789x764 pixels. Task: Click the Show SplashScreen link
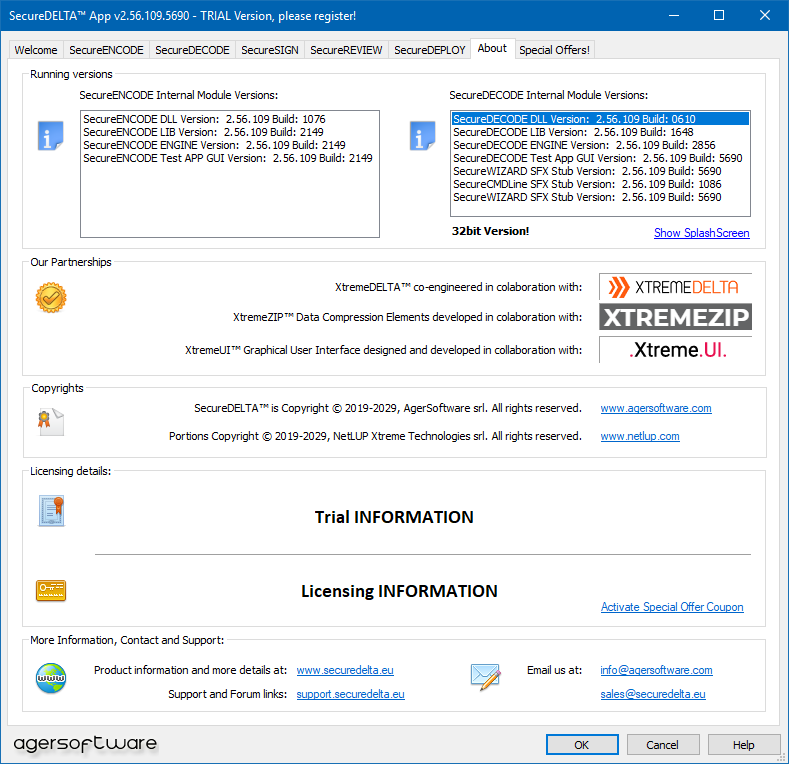[x=701, y=233]
